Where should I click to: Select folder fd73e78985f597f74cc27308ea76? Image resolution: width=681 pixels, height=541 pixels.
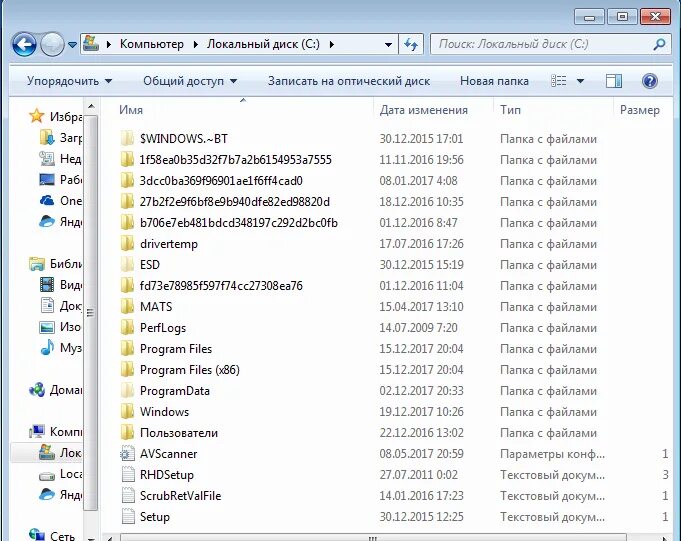point(221,286)
